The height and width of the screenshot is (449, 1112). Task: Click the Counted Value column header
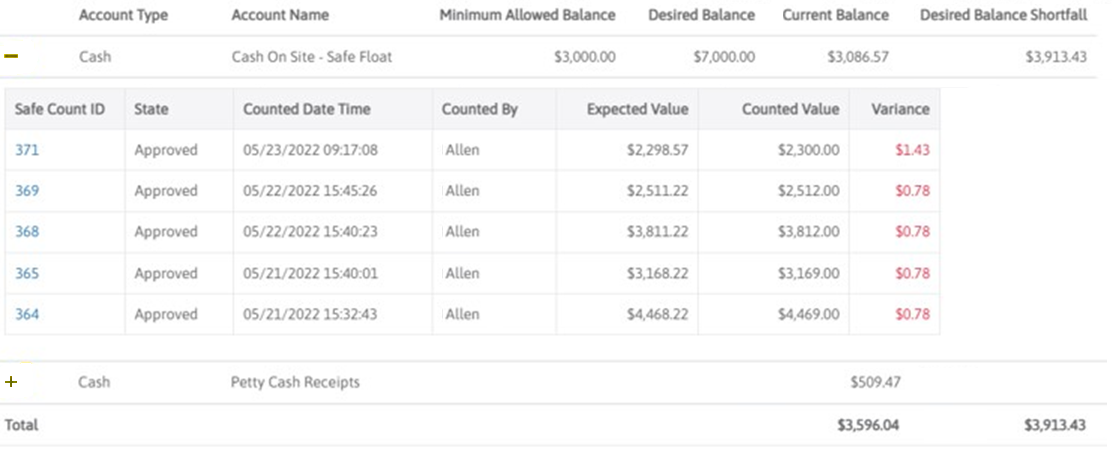[790, 109]
